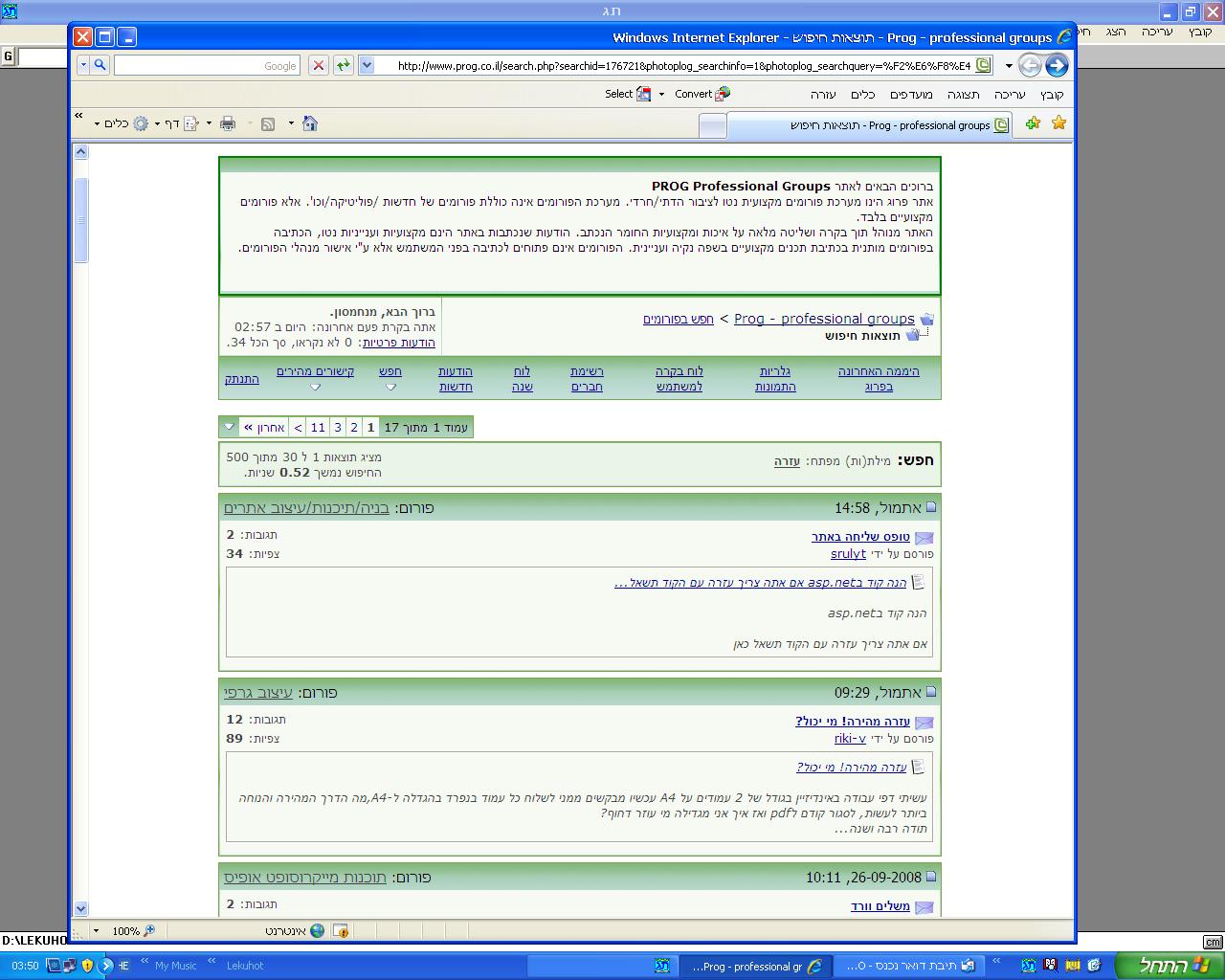
Task: Stop loading with the red X icon
Action: [319, 65]
